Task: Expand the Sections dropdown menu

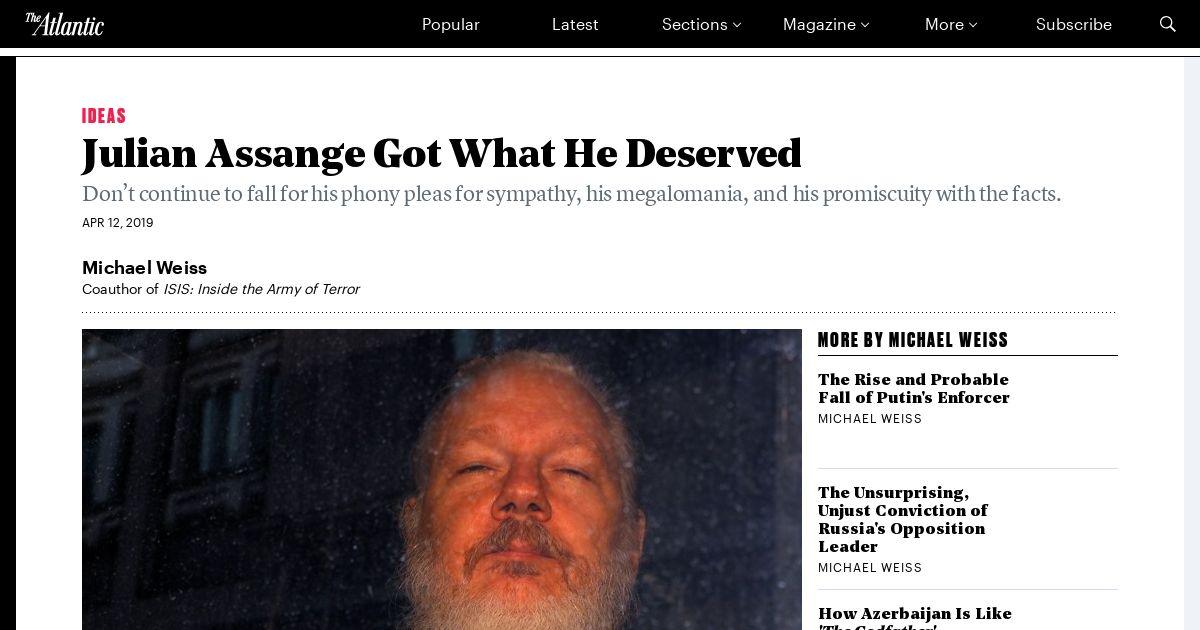Action: click(701, 24)
